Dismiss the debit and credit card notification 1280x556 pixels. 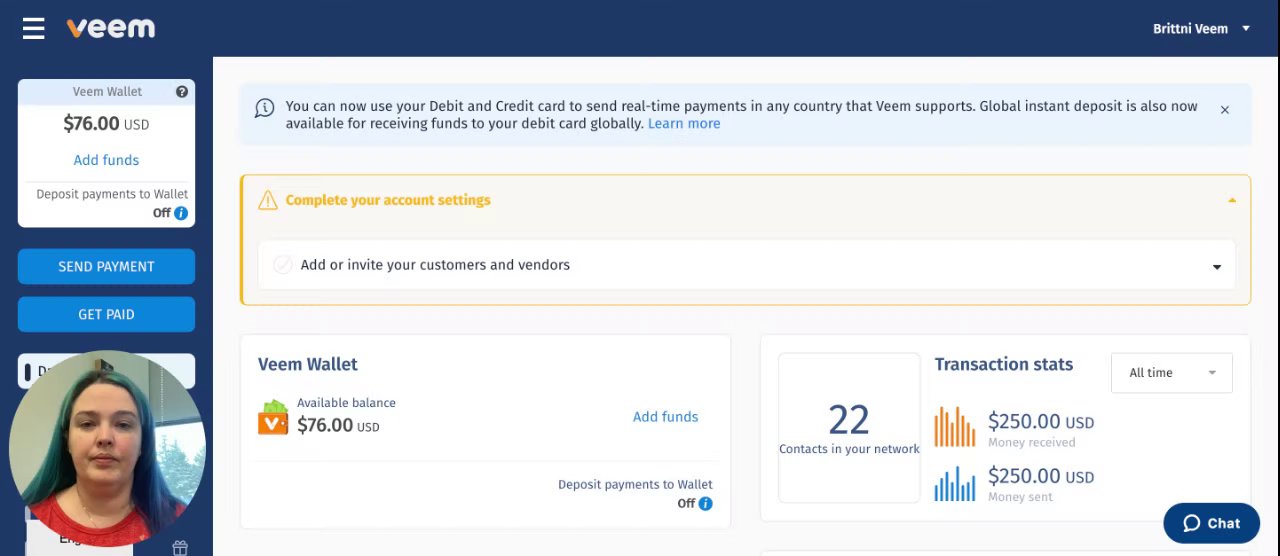[1224, 110]
